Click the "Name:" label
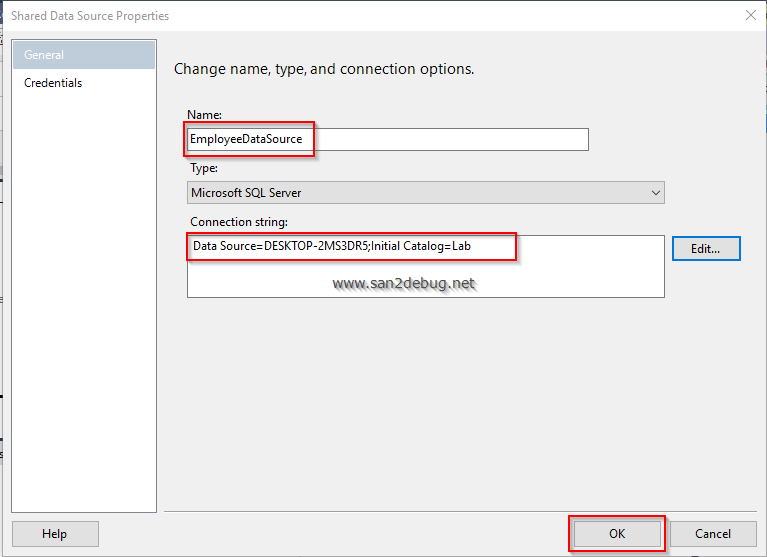Screen dimensions: 767x557 [x=205, y=115]
